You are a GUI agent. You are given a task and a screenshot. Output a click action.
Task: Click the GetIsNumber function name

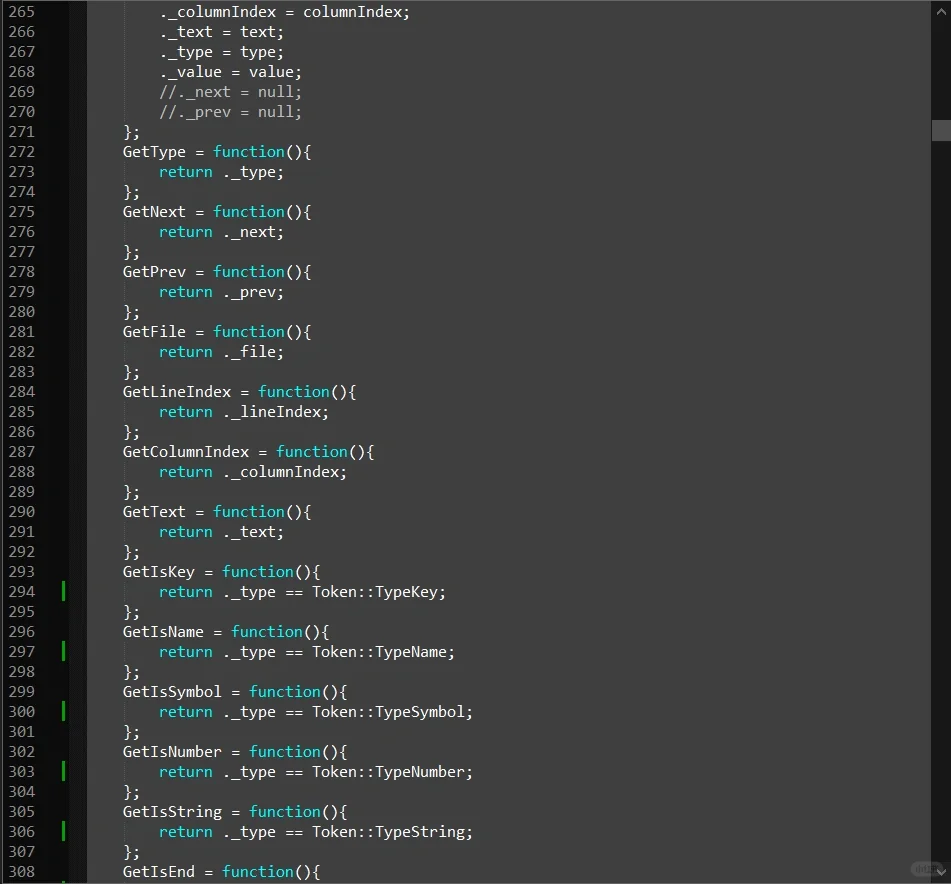(x=172, y=752)
